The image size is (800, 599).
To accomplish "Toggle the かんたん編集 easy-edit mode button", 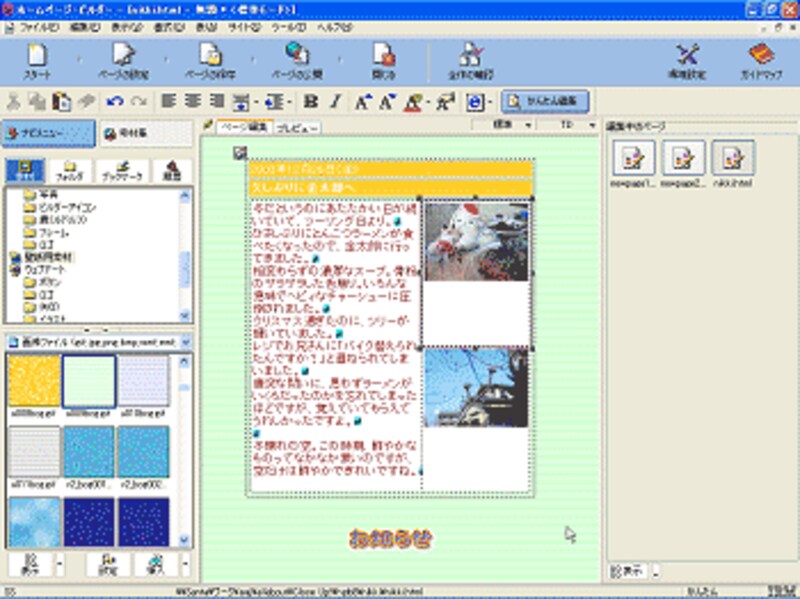I will tap(545, 102).
